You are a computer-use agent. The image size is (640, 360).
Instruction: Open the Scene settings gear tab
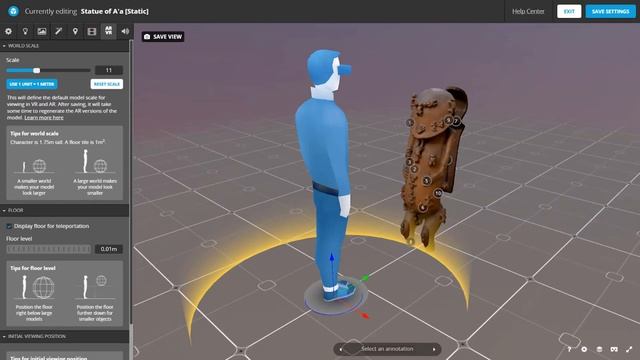(8, 31)
